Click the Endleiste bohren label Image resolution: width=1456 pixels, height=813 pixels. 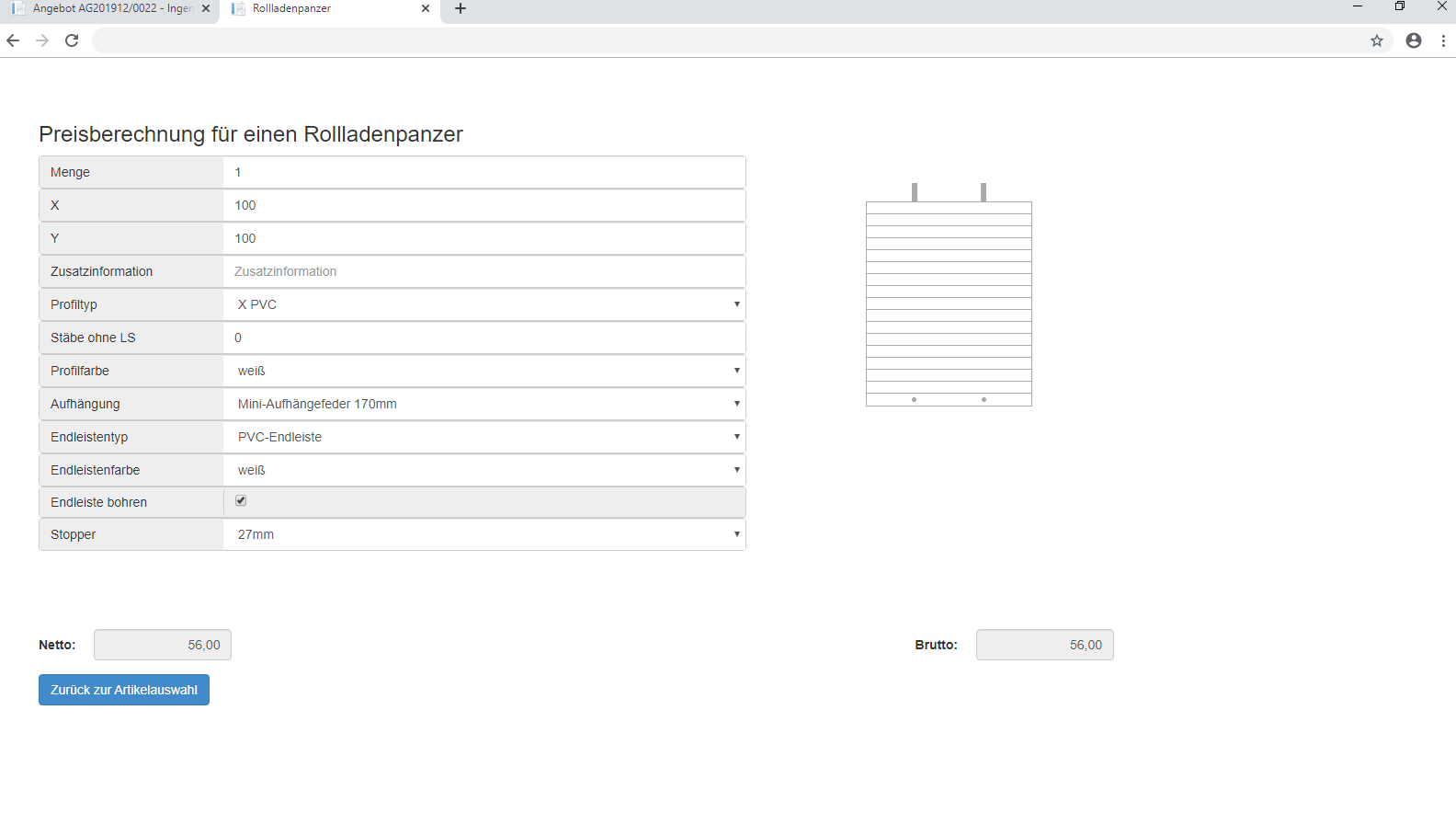tap(98, 502)
